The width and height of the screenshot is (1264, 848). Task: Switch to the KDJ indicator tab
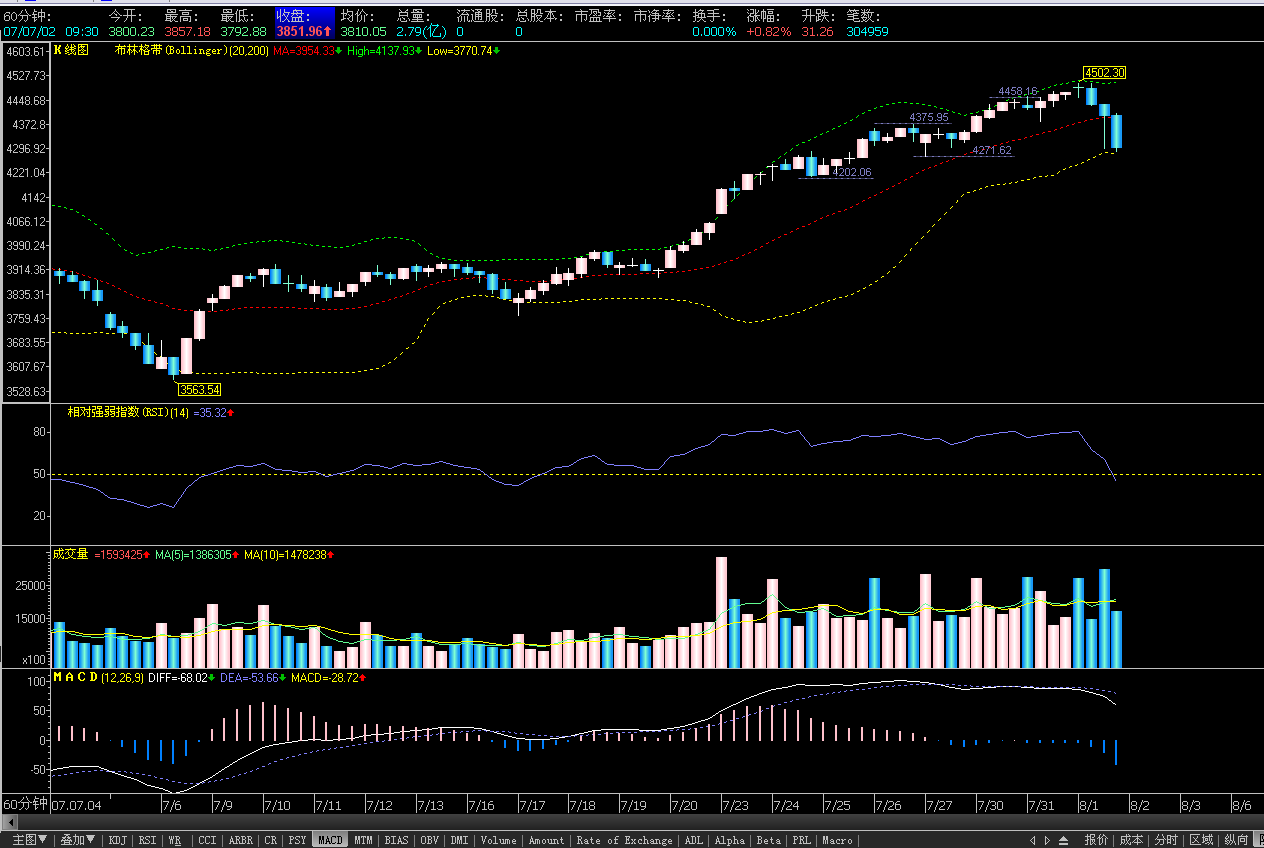pyautogui.click(x=118, y=841)
